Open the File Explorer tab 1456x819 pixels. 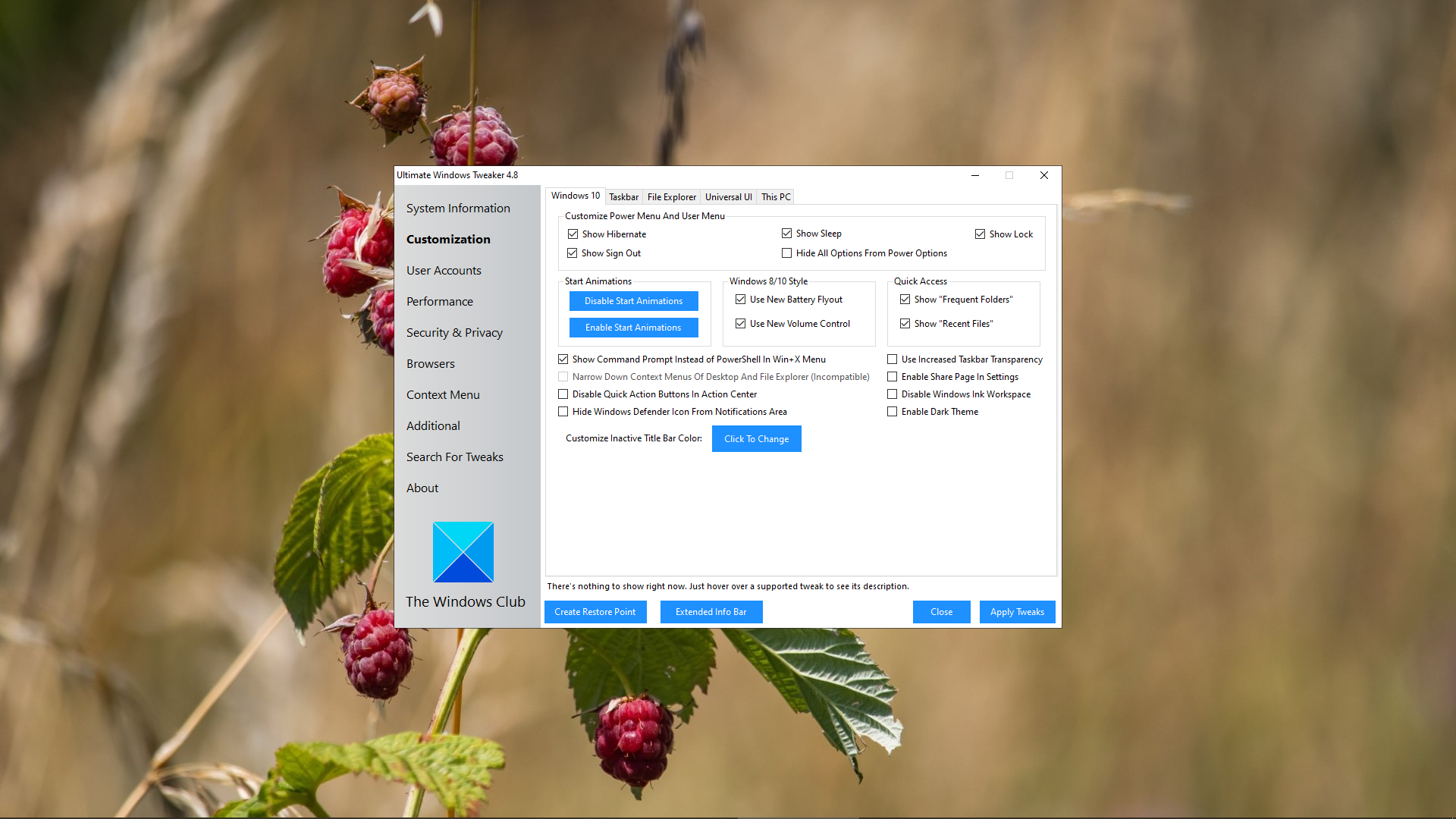coord(671,196)
